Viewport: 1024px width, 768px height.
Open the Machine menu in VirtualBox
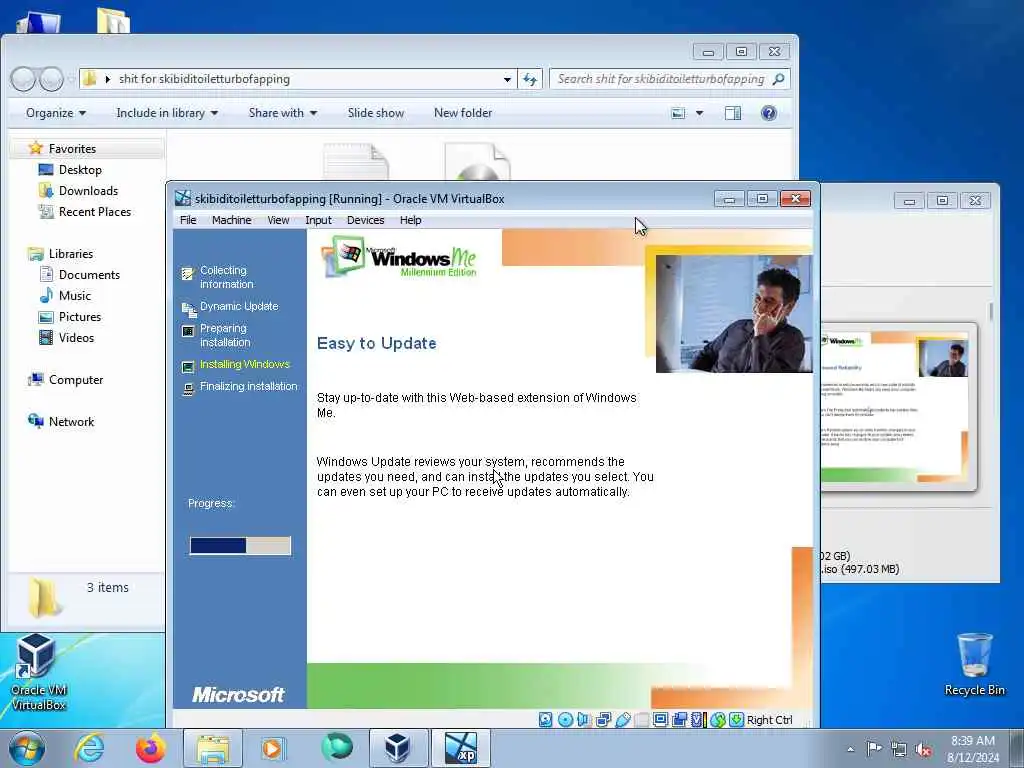[231, 220]
